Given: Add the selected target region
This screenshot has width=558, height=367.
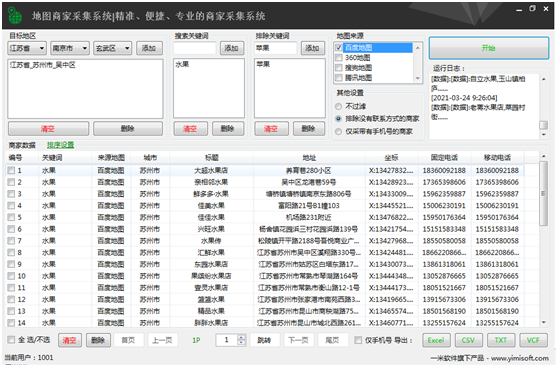Looking at the screenshot, I should (x=149, y=48).
